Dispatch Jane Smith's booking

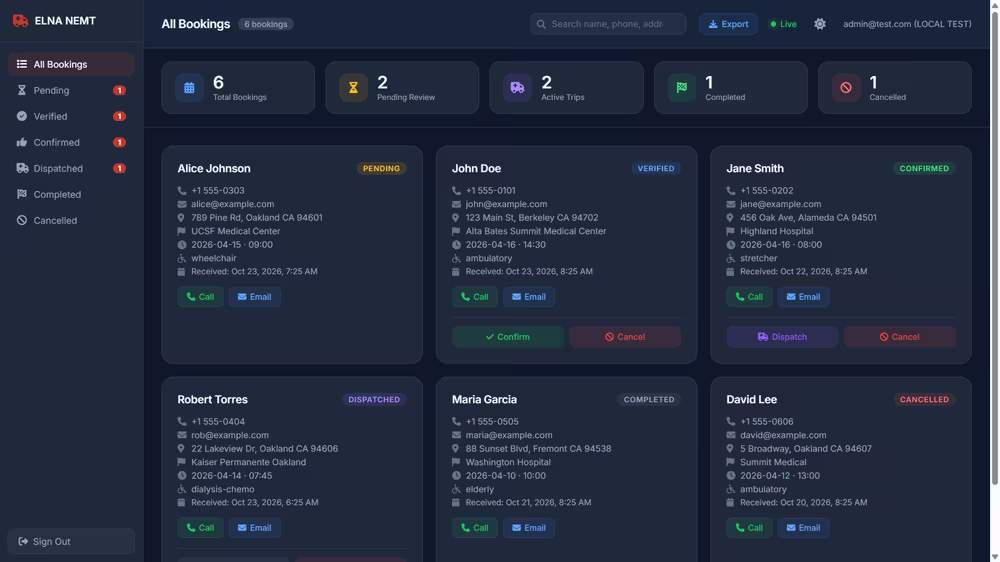782,337
